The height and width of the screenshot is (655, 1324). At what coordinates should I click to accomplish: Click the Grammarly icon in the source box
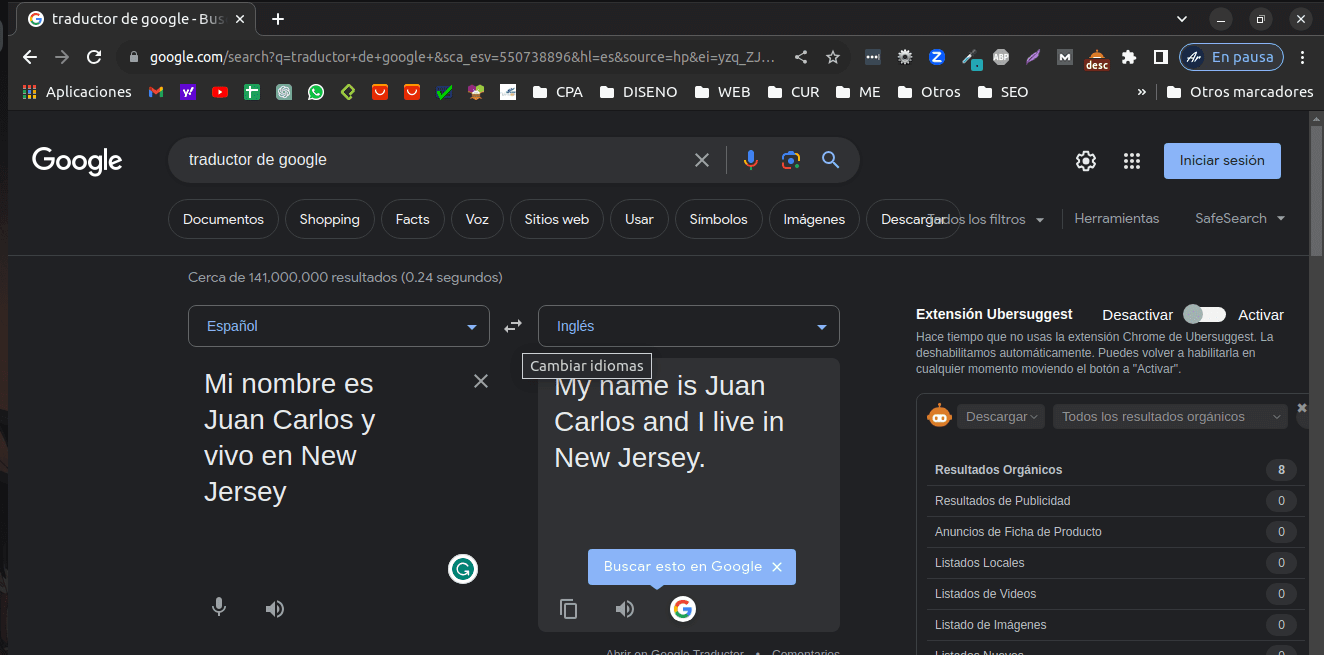[463, 569]
